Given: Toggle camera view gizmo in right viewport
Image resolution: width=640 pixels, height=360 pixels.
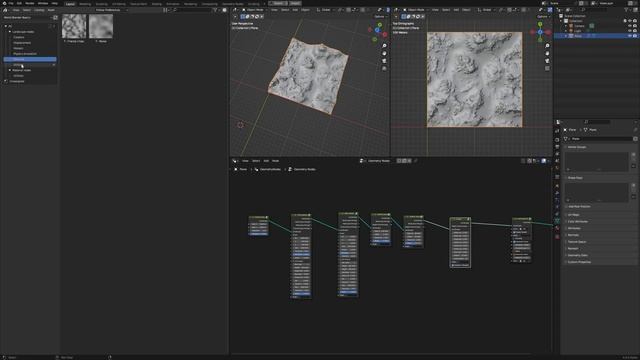Looking at the screenshot, I should (547, 61).
